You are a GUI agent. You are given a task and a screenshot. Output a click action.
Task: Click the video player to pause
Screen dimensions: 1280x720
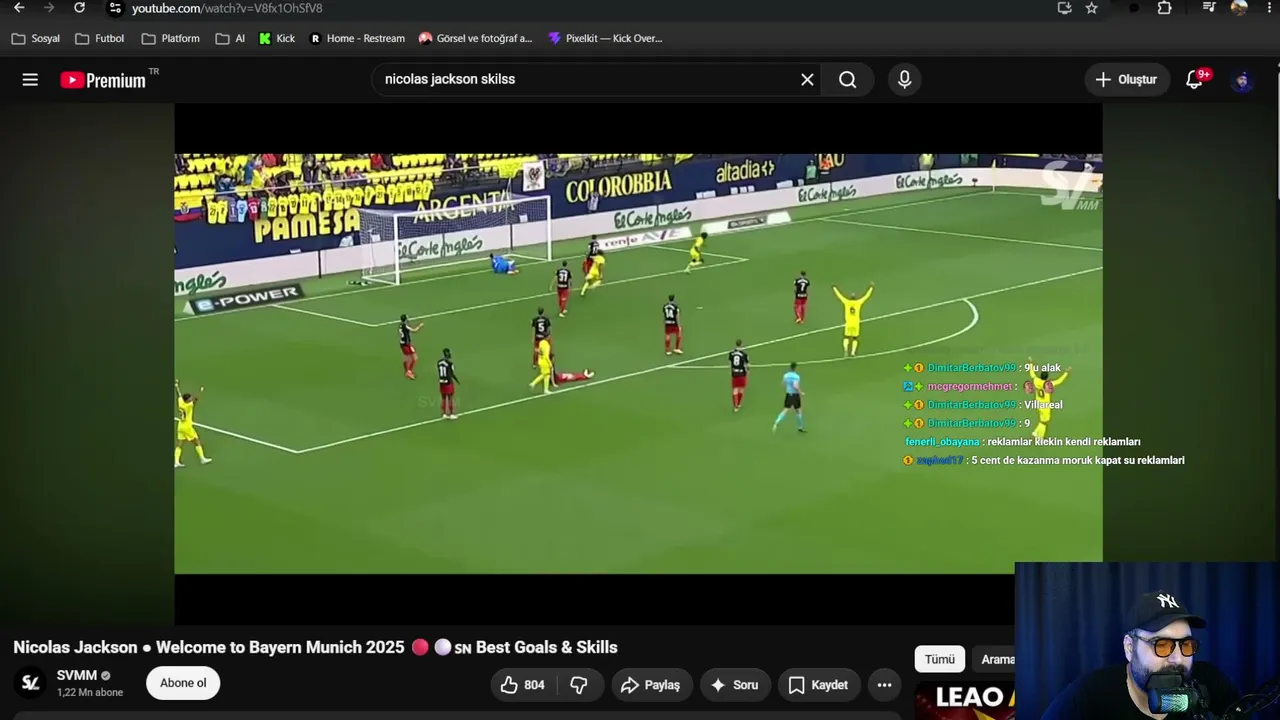pyautogui.click(x=638, y=364)
